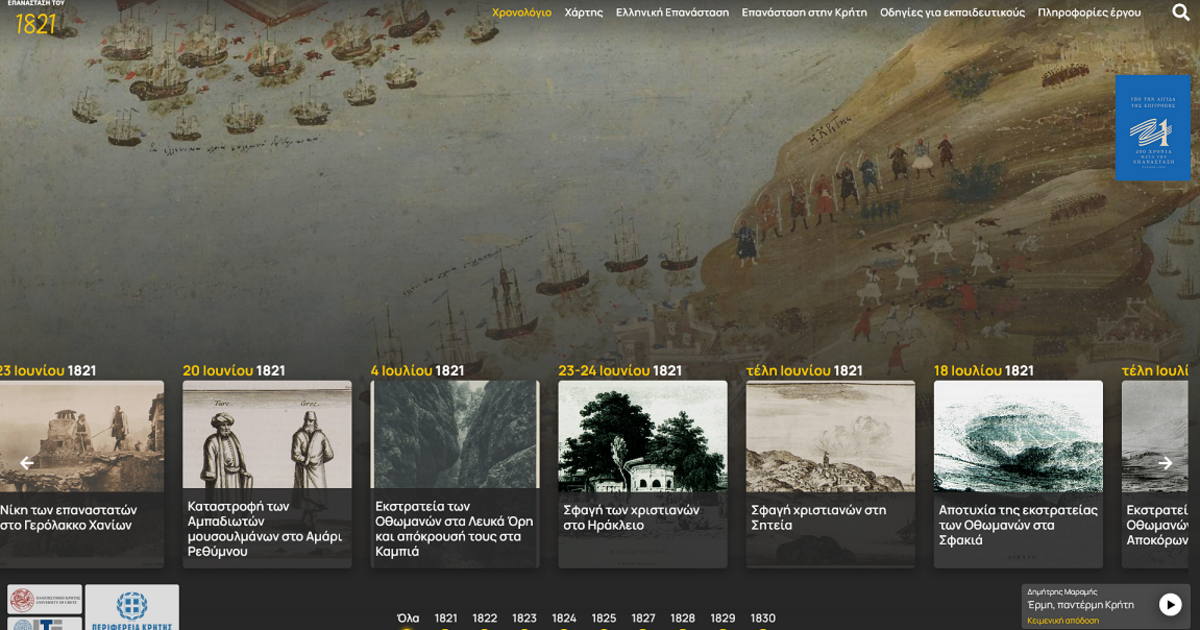Open the Σφαγή των χριστιανών στο Ηράκλειο card

[x=642, y=472]
